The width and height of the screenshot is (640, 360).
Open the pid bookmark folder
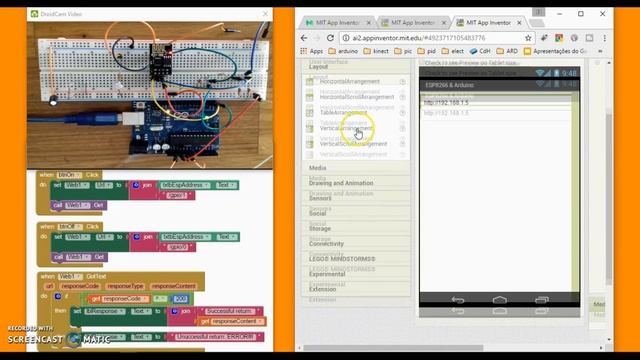(427, 51)
